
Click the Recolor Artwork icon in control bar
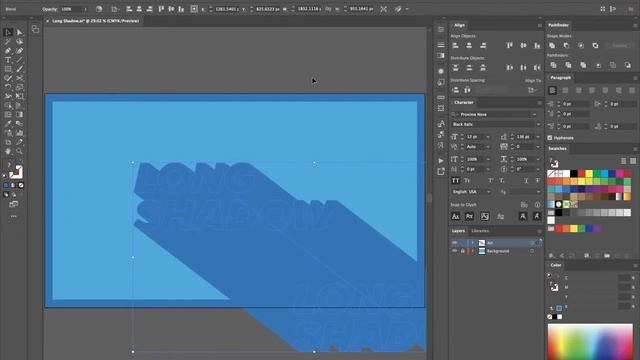(99, 9)
